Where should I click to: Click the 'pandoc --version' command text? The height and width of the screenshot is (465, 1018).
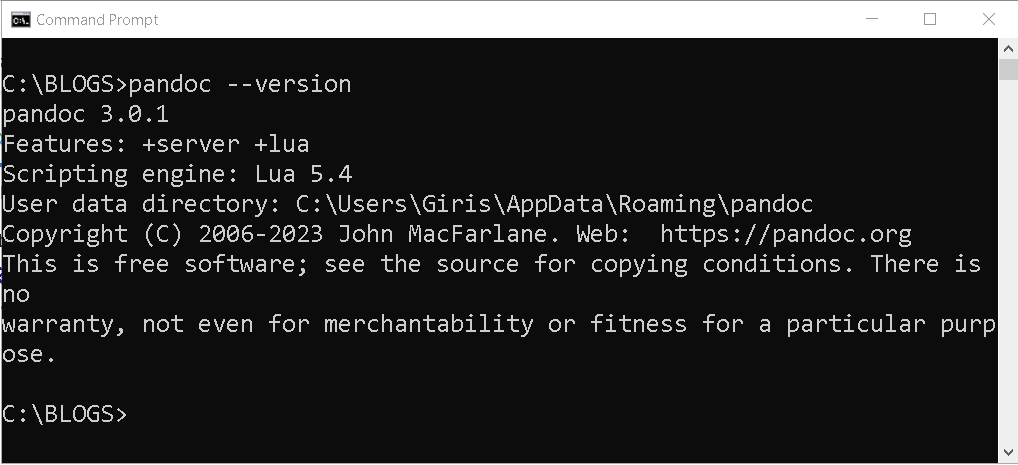pos(240,84)
